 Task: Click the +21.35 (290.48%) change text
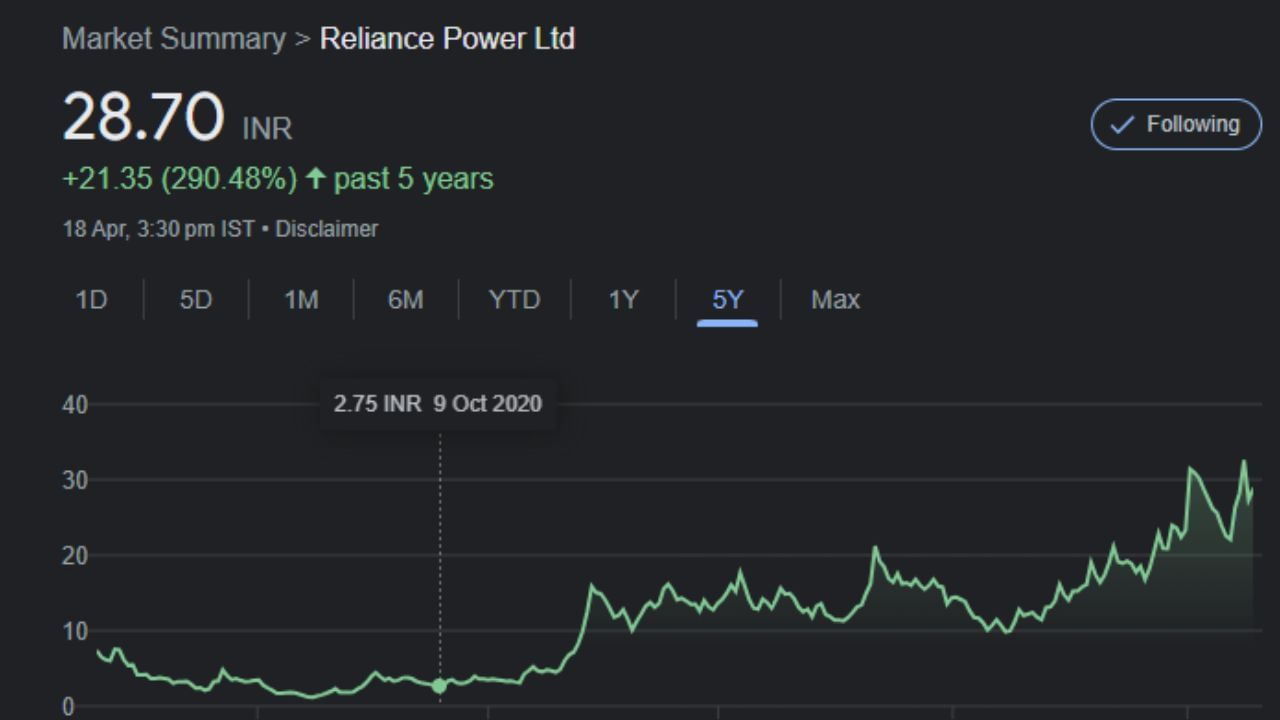(180, 179)
